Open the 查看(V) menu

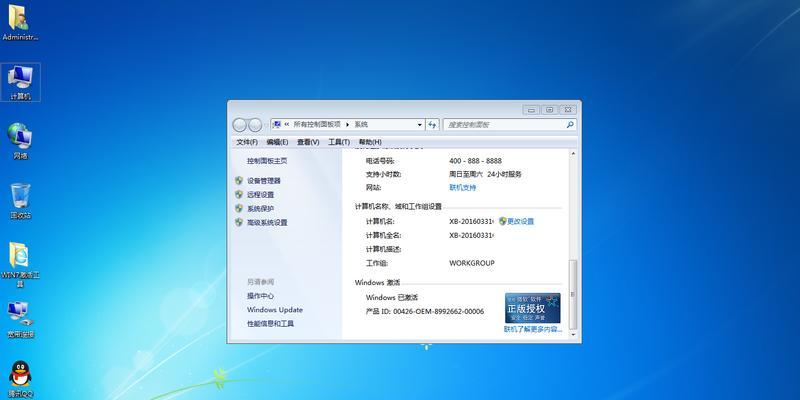(x=308, y=142)
